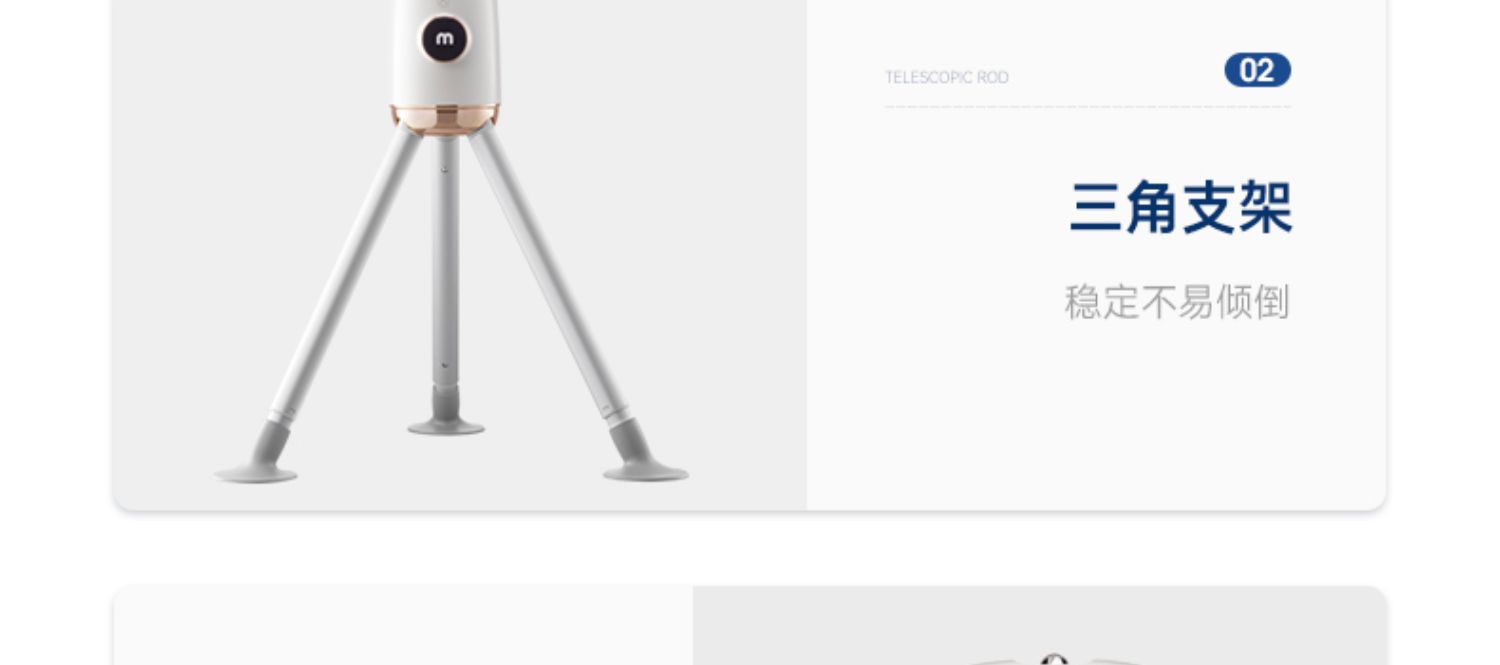
Task: Click the "三角支架" heading
Action: [x=1181, y=208]
